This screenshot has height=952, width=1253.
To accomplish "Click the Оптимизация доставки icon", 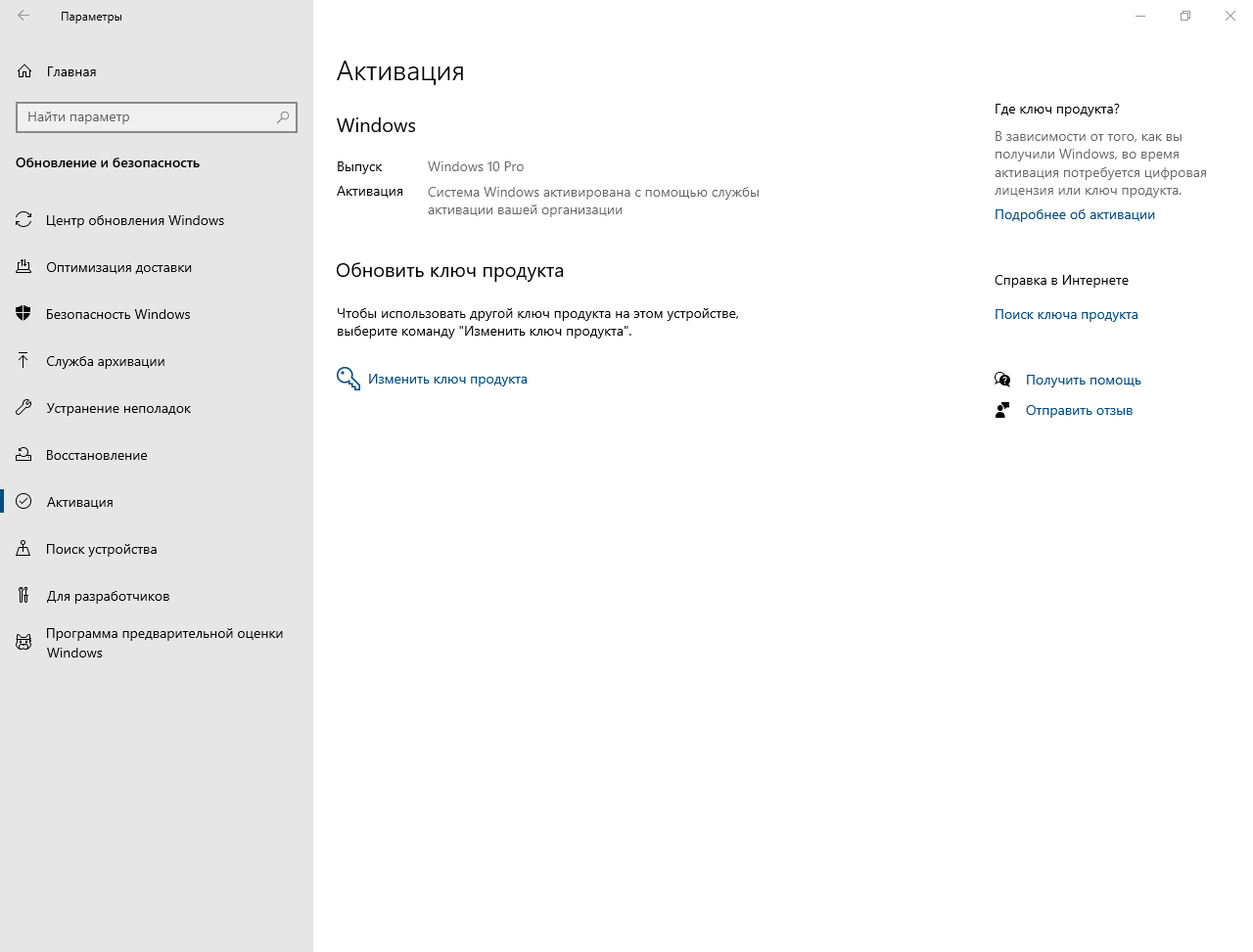I will point(23,267).
